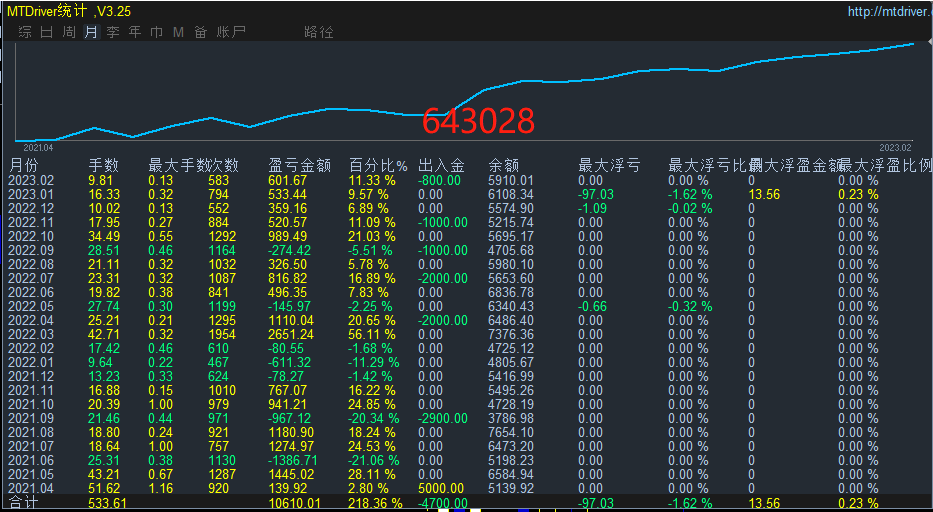
Task: Click floating profit 13.56 in 2023.01 row
Action: (x=764, y=195)
